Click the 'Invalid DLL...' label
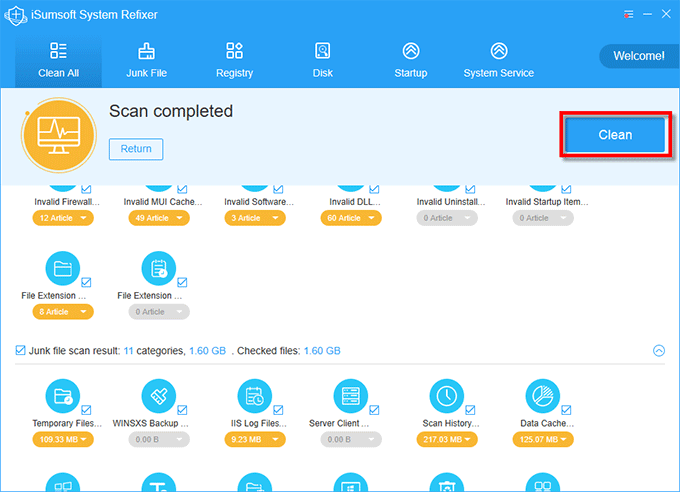Screen dimensions: 680x492 tap(355, 202)
